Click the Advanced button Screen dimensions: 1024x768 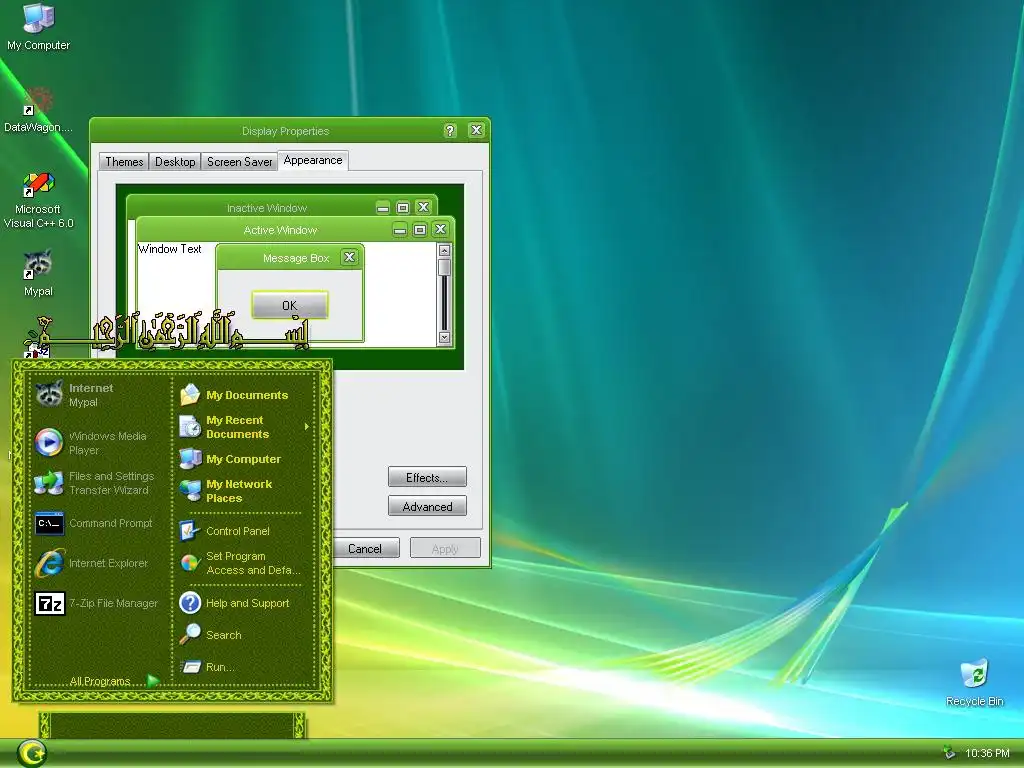[427, 506]
